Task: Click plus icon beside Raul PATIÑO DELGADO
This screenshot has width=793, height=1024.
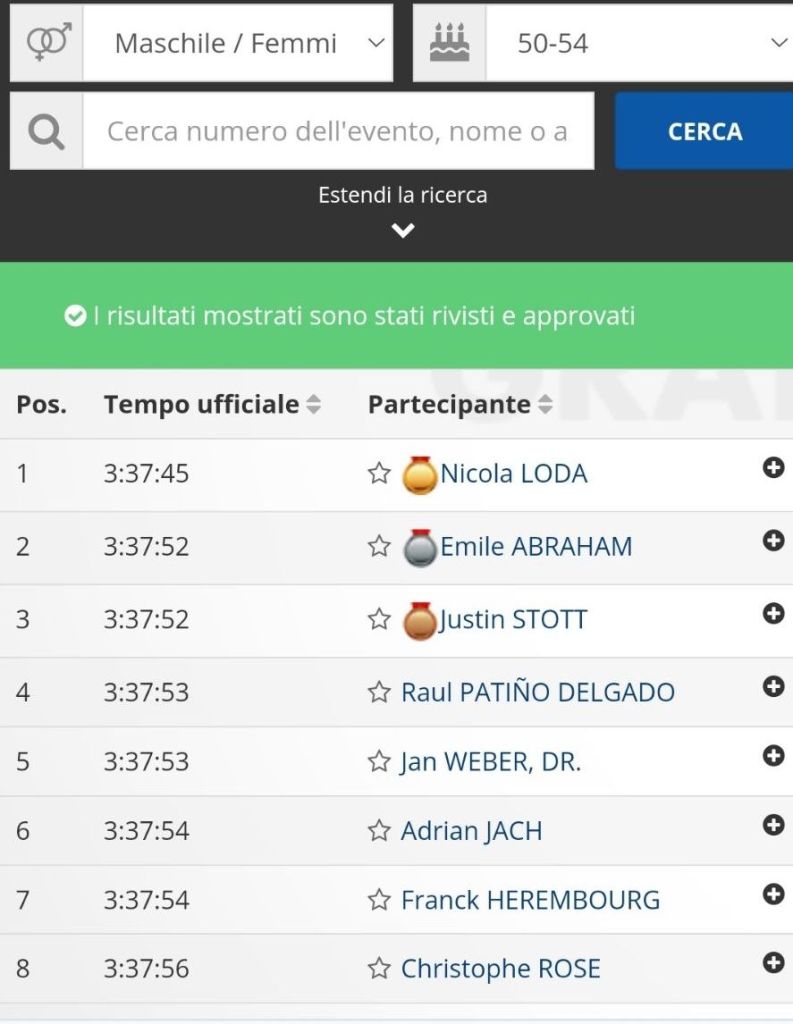Action: pos(773,686)
